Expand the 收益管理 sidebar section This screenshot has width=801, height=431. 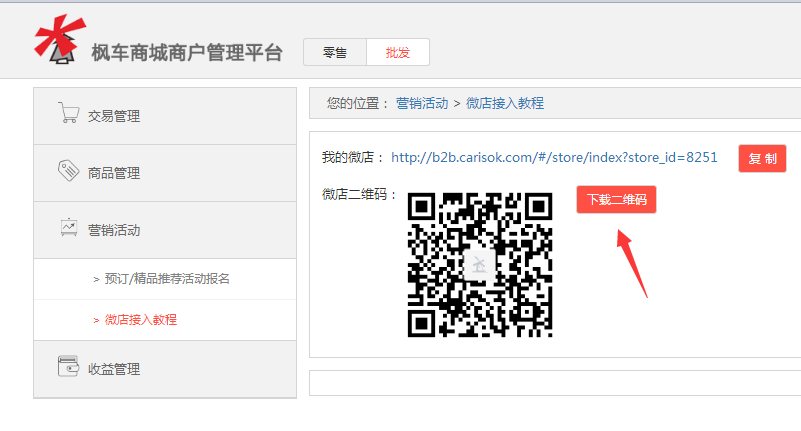pyautogui.click(x=165, y=369)
